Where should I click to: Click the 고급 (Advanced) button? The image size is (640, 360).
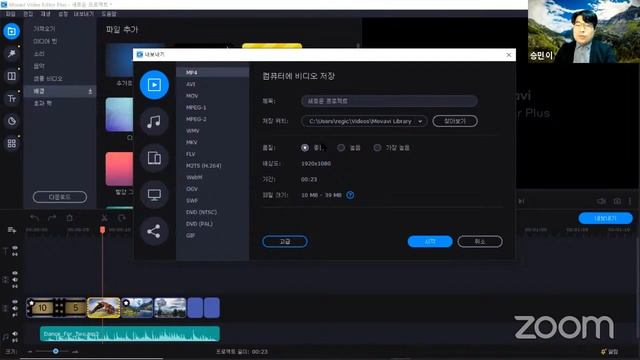point(285,242)
